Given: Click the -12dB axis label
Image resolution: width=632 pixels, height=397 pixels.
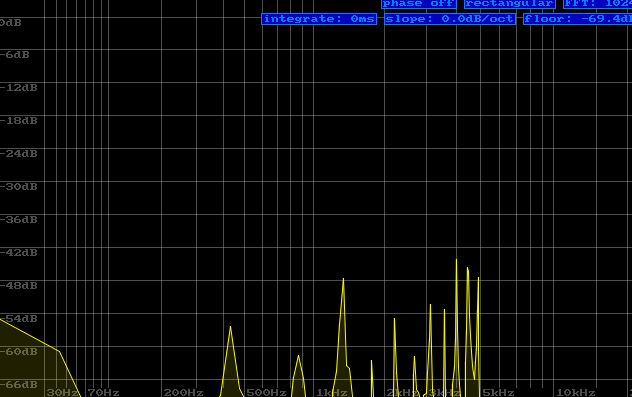Looking at the screenshot, I should click(x=19, y=88).
